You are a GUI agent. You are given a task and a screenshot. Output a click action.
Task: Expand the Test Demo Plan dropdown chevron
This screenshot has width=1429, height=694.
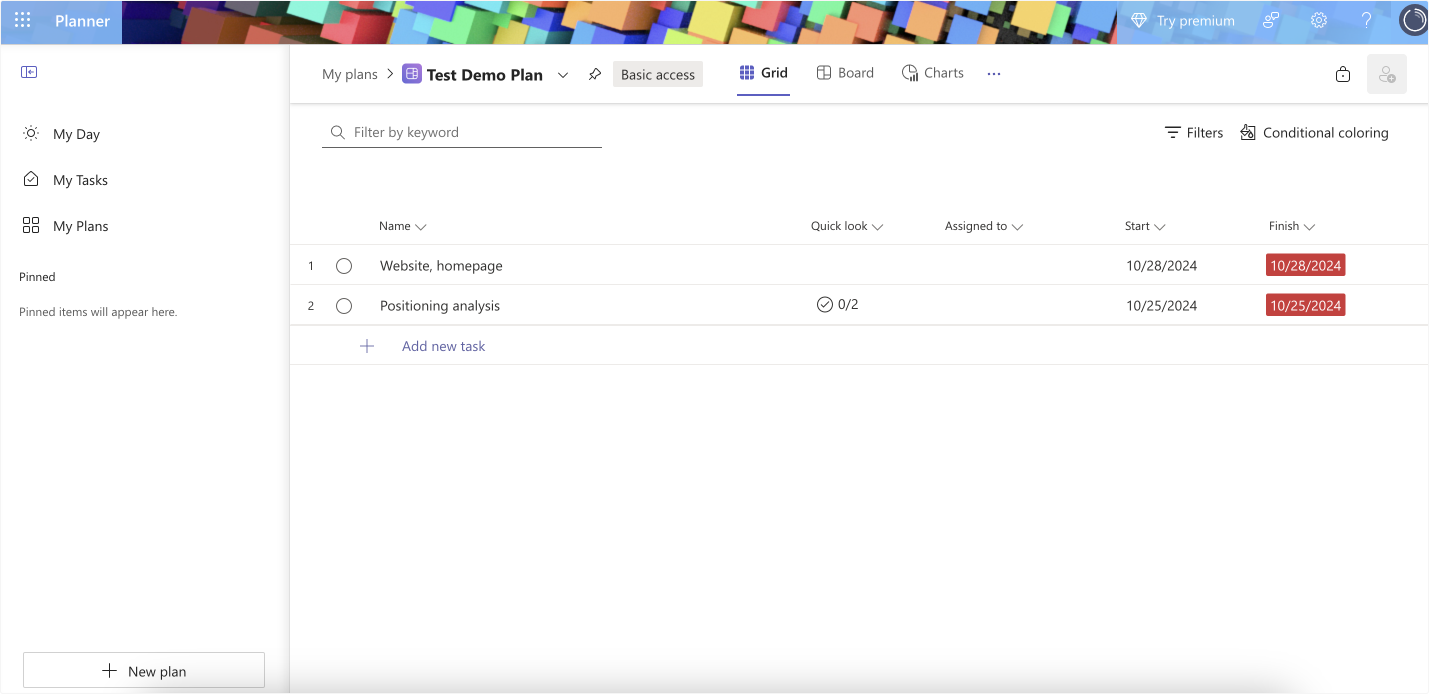pos(563,75)
